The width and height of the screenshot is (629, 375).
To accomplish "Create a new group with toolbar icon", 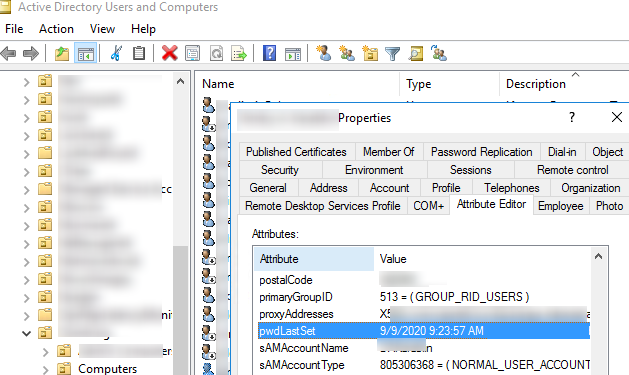I will click(347, 53).
